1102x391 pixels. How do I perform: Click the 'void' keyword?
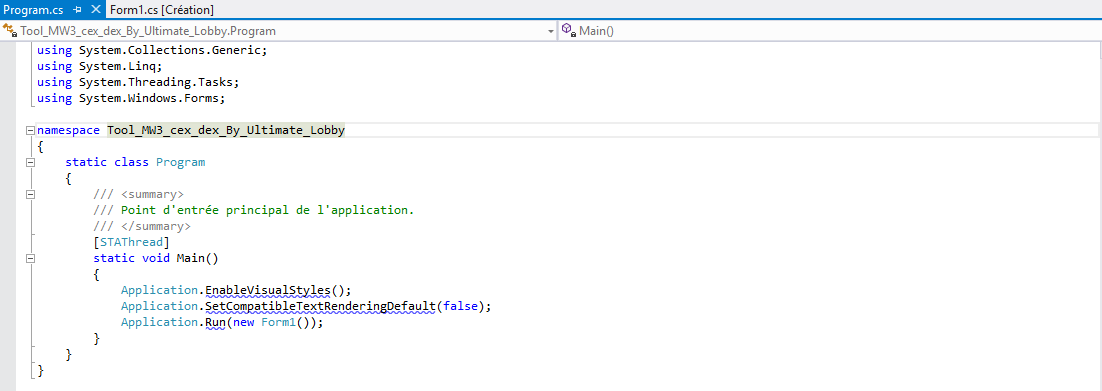(155, 258)
